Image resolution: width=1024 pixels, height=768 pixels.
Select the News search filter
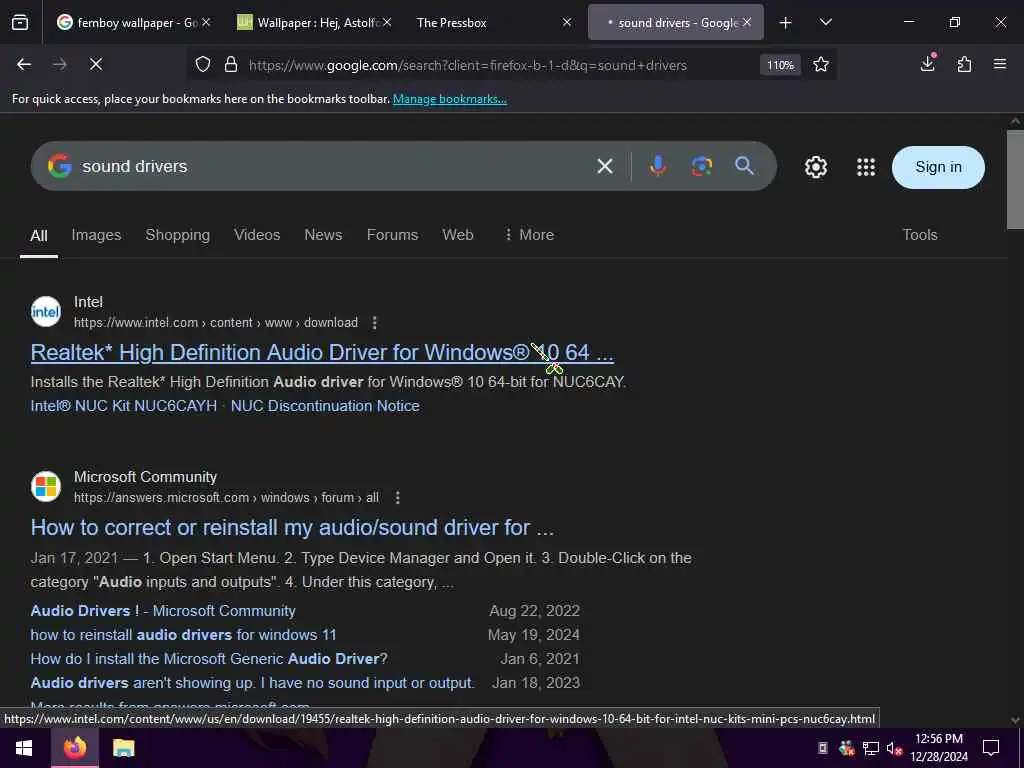323,235
